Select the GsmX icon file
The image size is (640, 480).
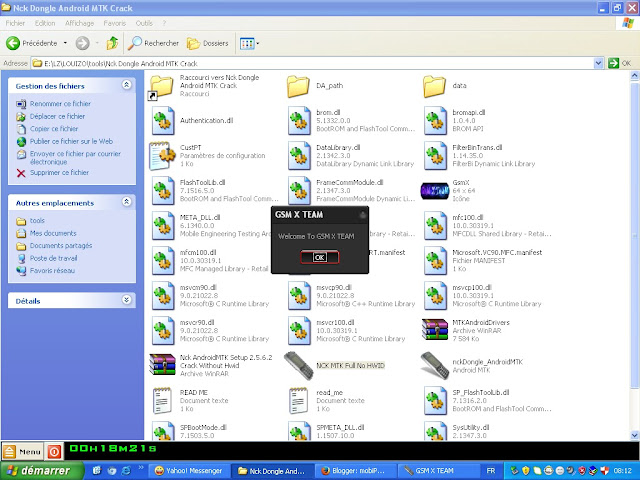pyautogui.click(x=435, y=191)
